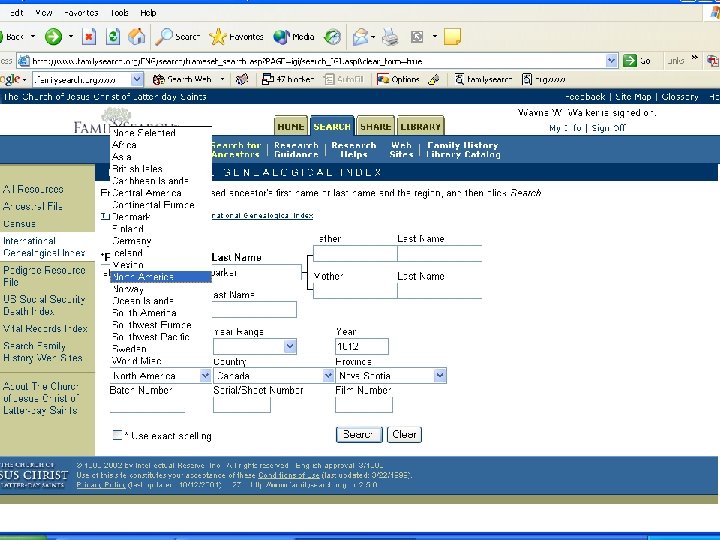Click the Google toolbar highlighter pen icon
The width and height of the screenshot is (720, 540).
pyautogui.click(x=433, y=79)
